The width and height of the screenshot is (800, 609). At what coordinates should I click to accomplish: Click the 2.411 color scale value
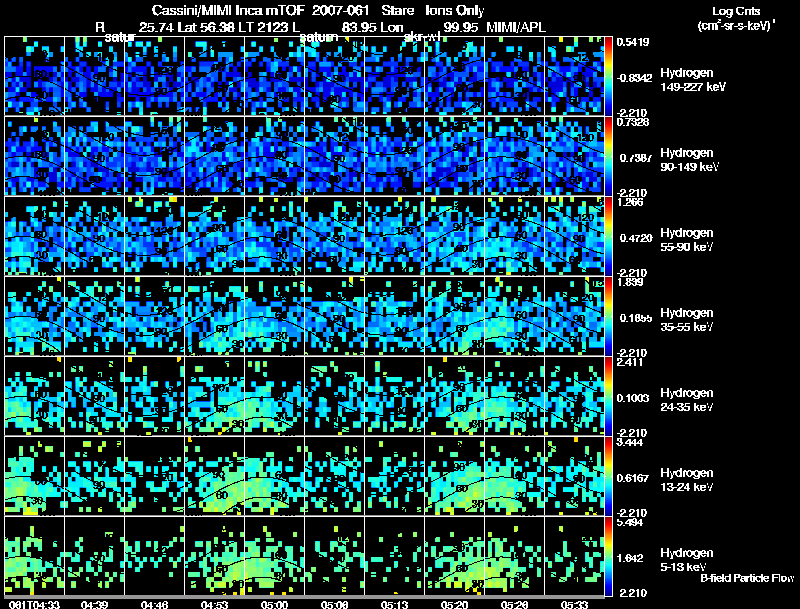[x=630, y=362]
